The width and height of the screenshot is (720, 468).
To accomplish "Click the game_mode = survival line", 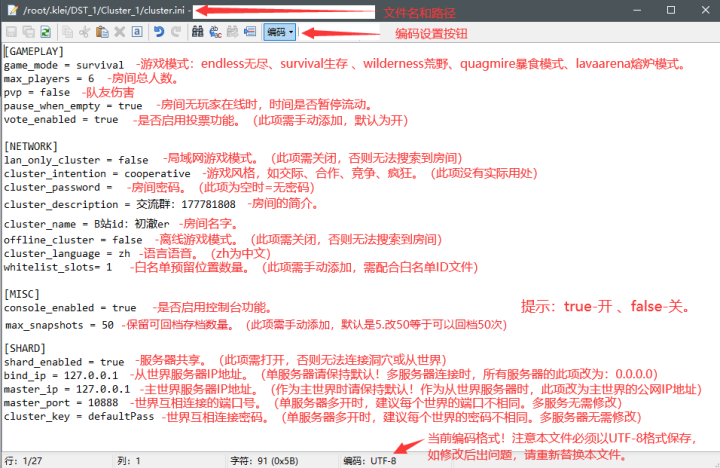I will coord(64,65).
